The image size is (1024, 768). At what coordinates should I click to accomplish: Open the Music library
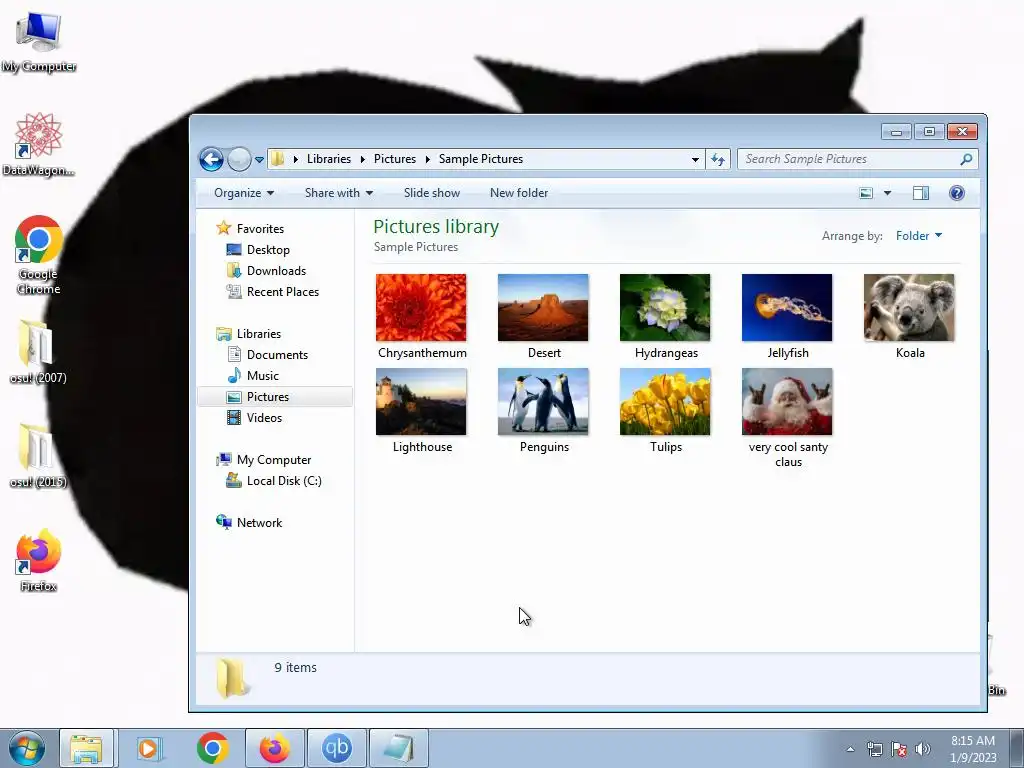tap(263, 376)
